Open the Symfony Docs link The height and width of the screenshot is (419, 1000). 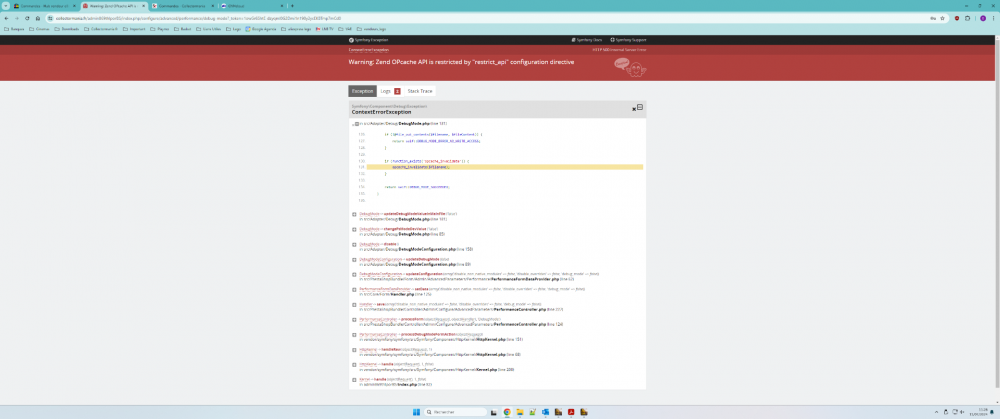point(587,40)
